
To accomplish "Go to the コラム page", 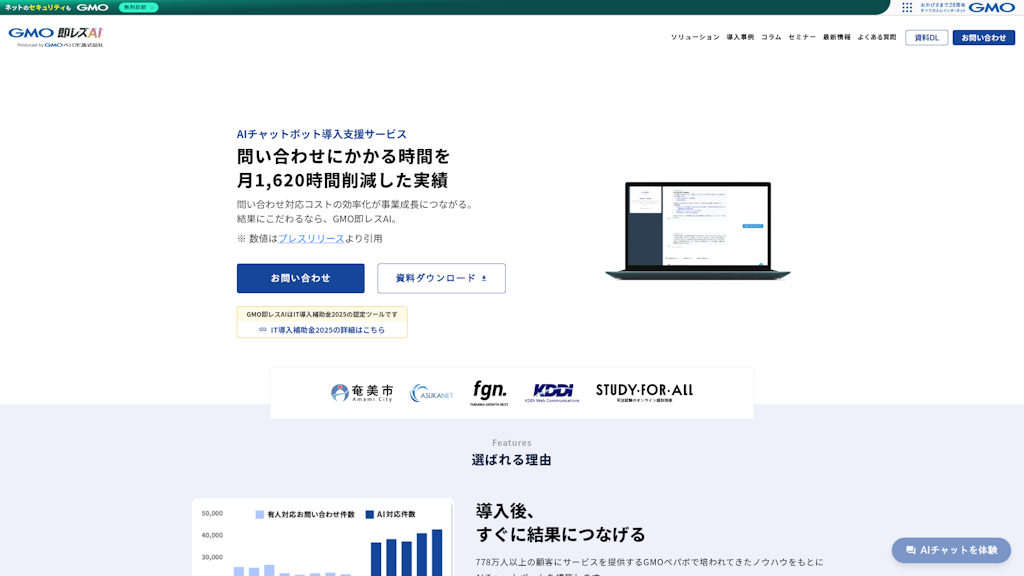I will pos(771,38).
